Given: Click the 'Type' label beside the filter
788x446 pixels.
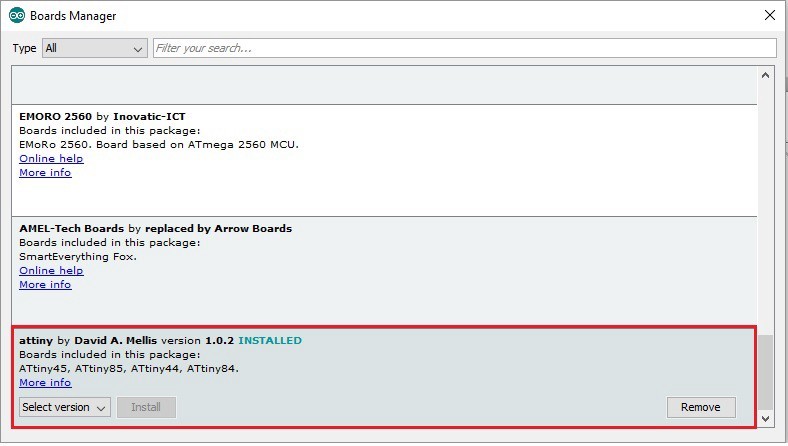Looking at the screenshot, I should click(x=24, y=48).
